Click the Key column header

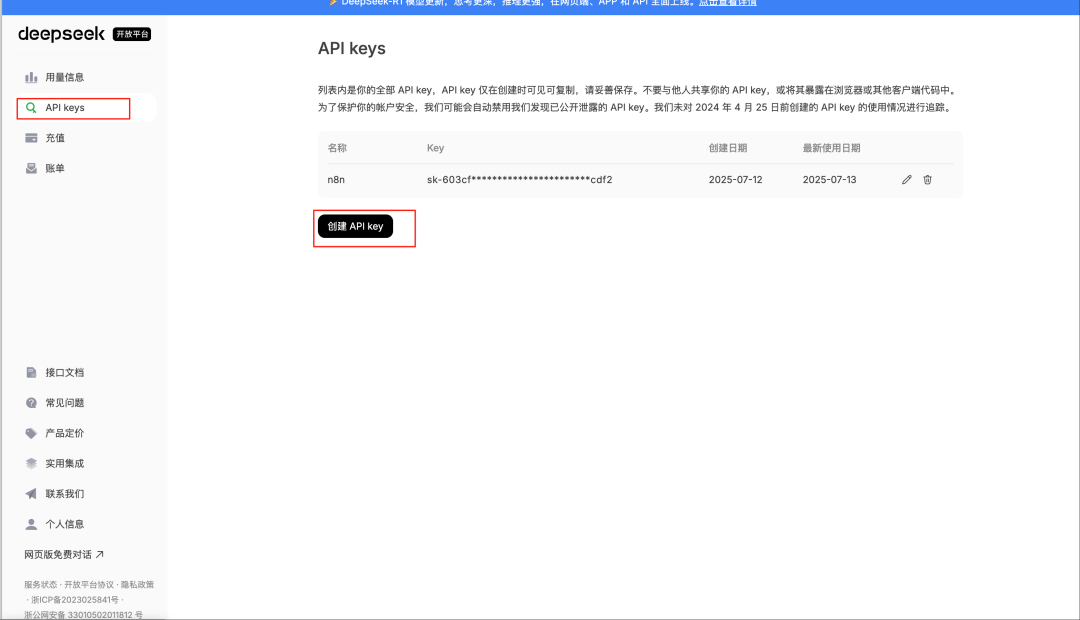(435, 148)
